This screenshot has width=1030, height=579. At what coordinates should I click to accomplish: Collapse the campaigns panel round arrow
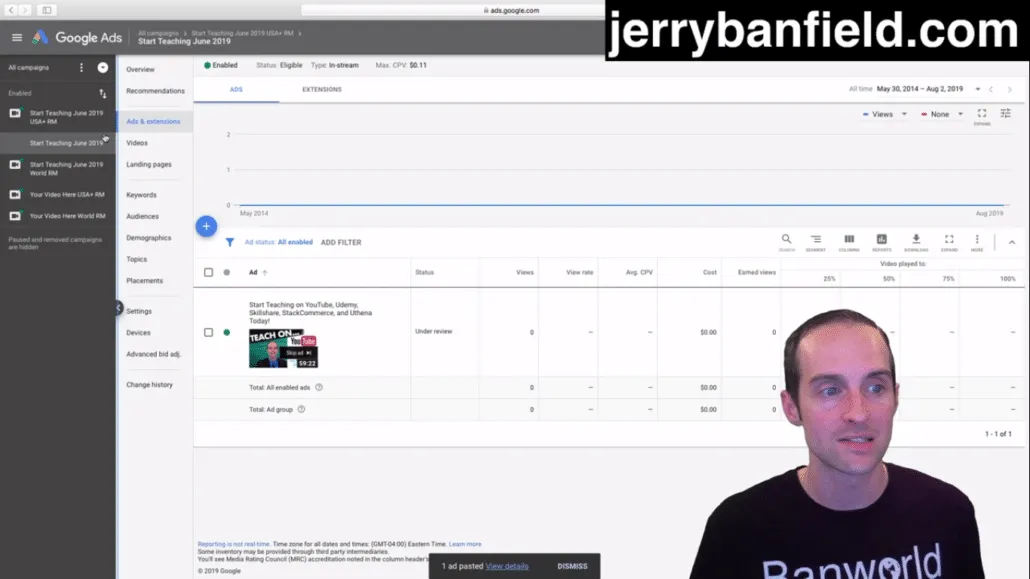[102, 67]
